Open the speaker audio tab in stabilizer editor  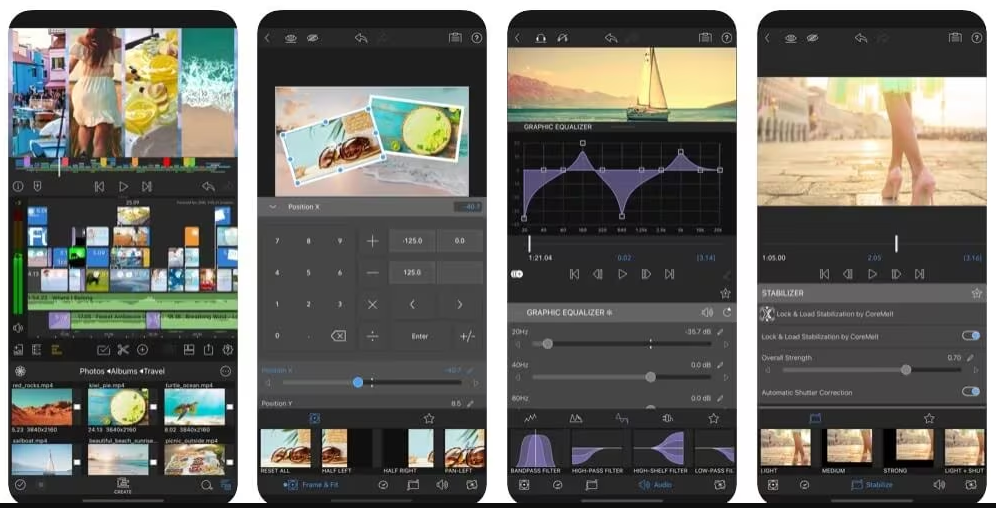pos(939,485)
